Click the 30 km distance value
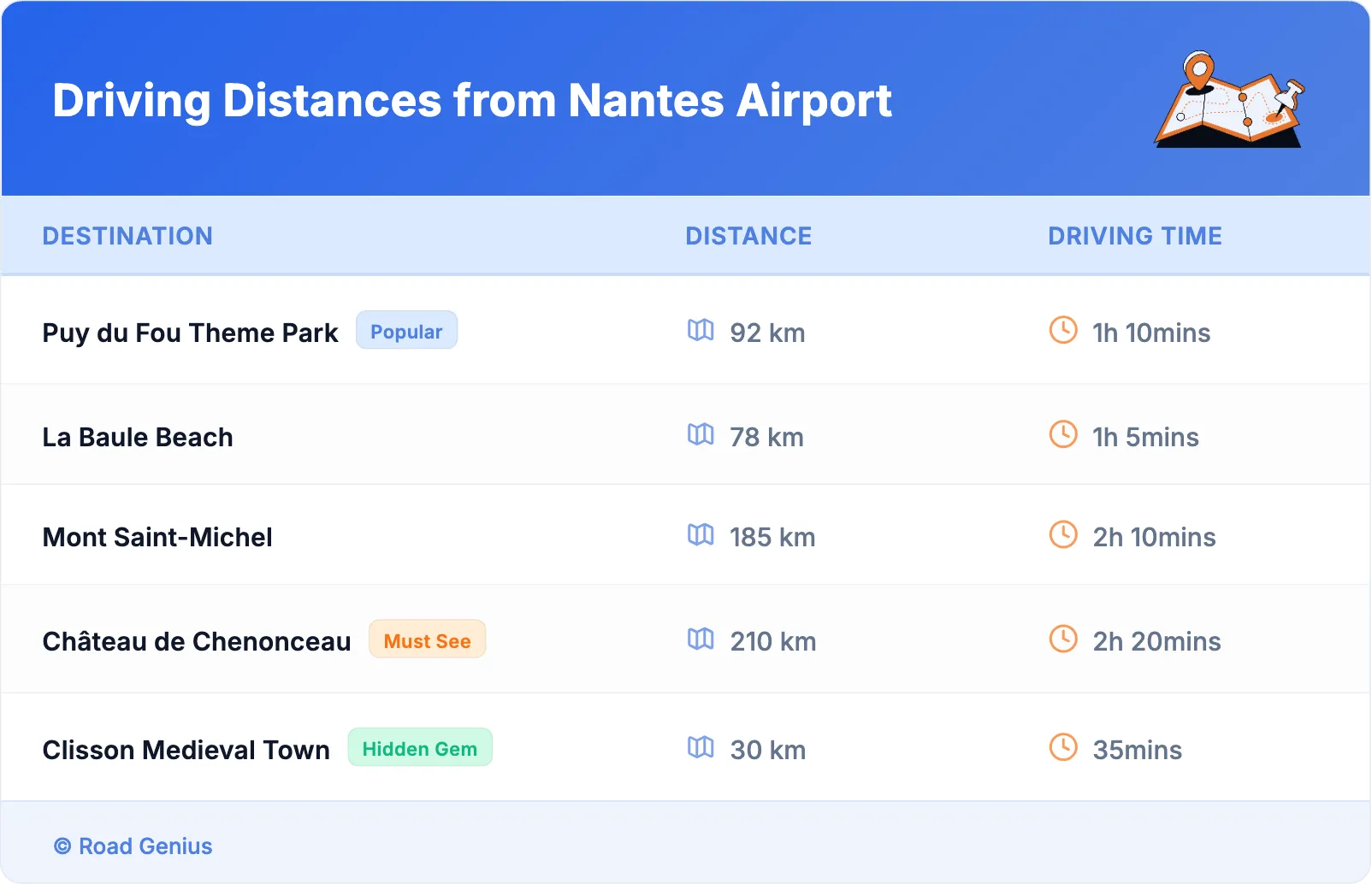The image size is (1372, 884). coord(768,750)
